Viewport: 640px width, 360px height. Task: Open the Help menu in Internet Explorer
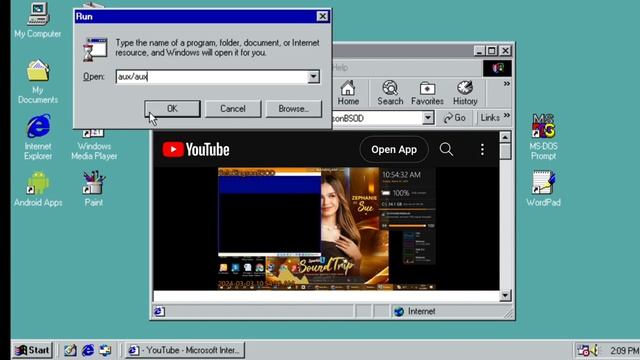coord(340,67)
